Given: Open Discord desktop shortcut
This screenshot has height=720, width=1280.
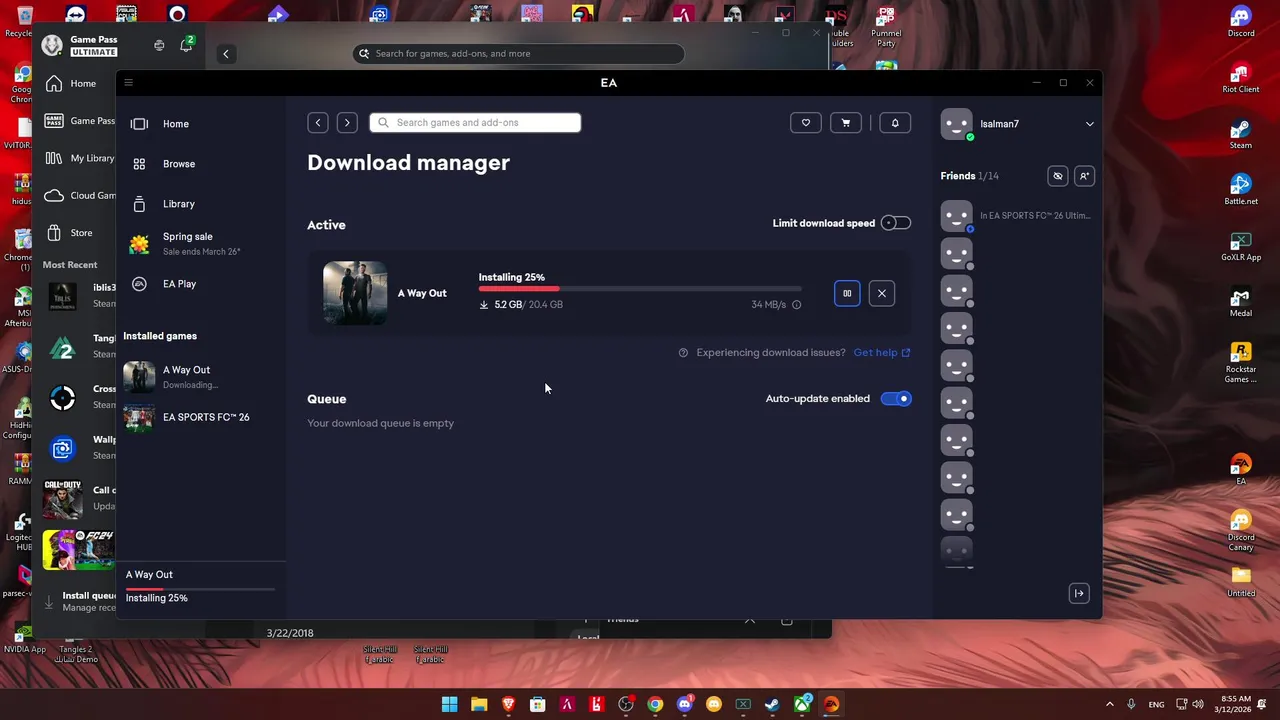Looking at the screenshot, I should pos(1241,22).
